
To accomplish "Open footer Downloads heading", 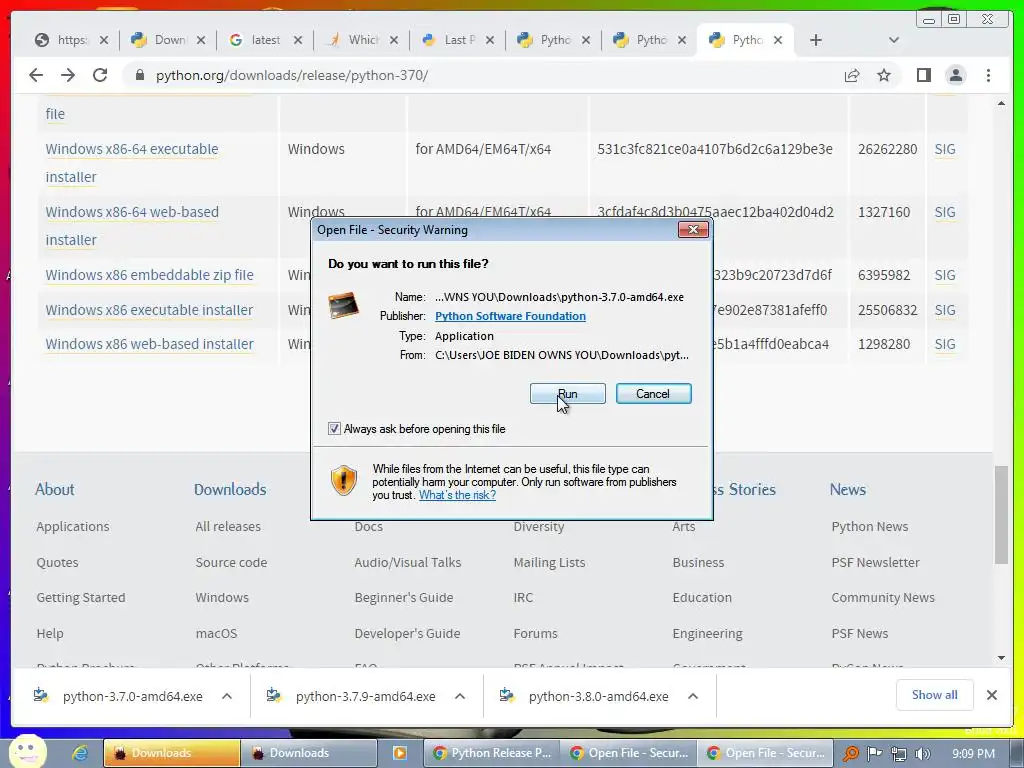I will pyautogui.click(x=230, y=489).
